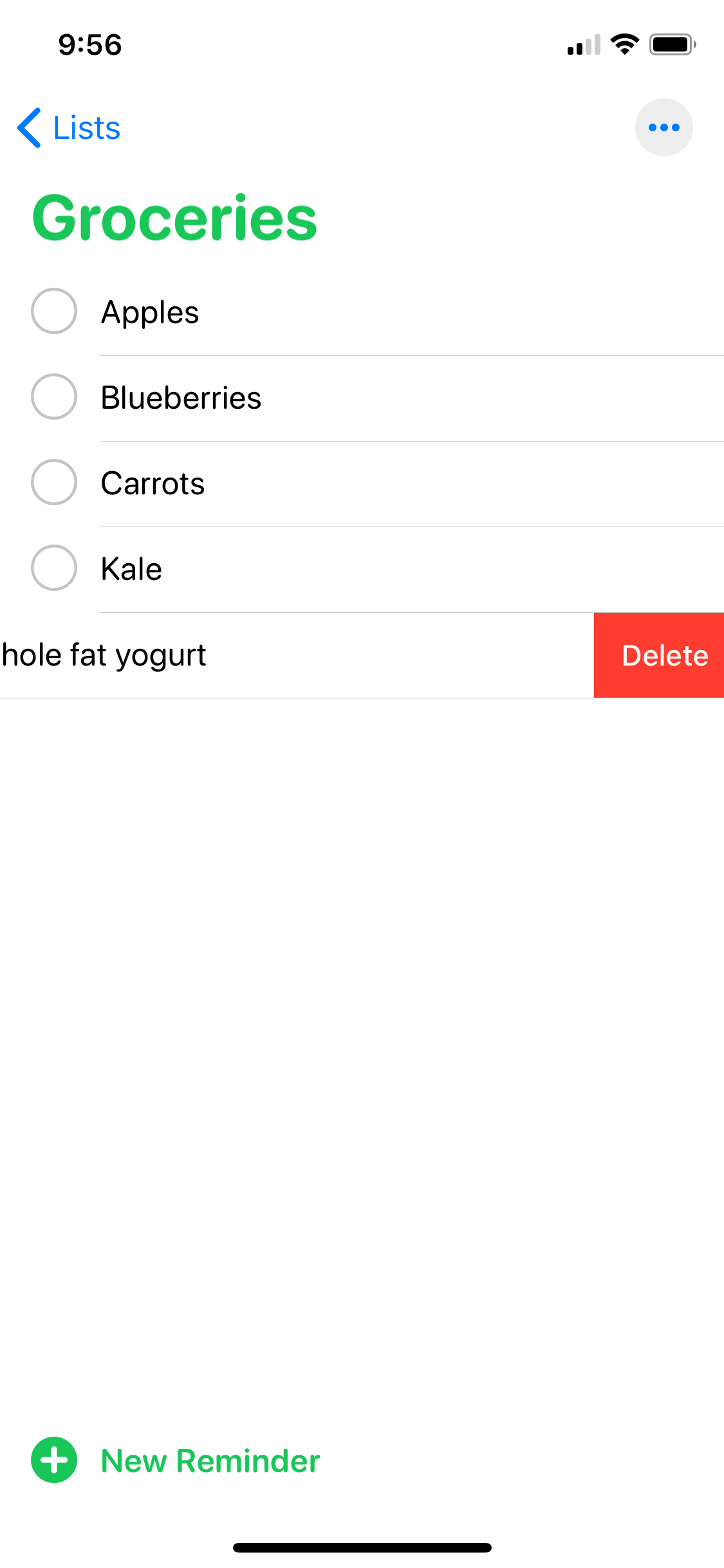Viewport: 724px width, 1568px height.
Task: Delete the whole fat yogurt reminder
Action: point(659,655)
